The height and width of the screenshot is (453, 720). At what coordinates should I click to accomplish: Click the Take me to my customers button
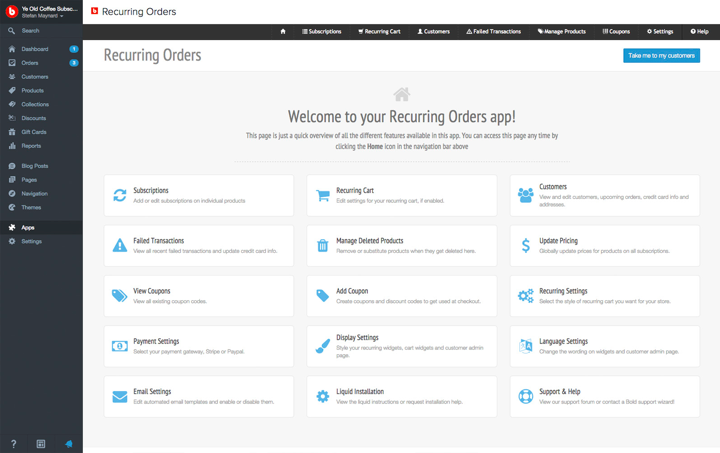coord(661,55)
